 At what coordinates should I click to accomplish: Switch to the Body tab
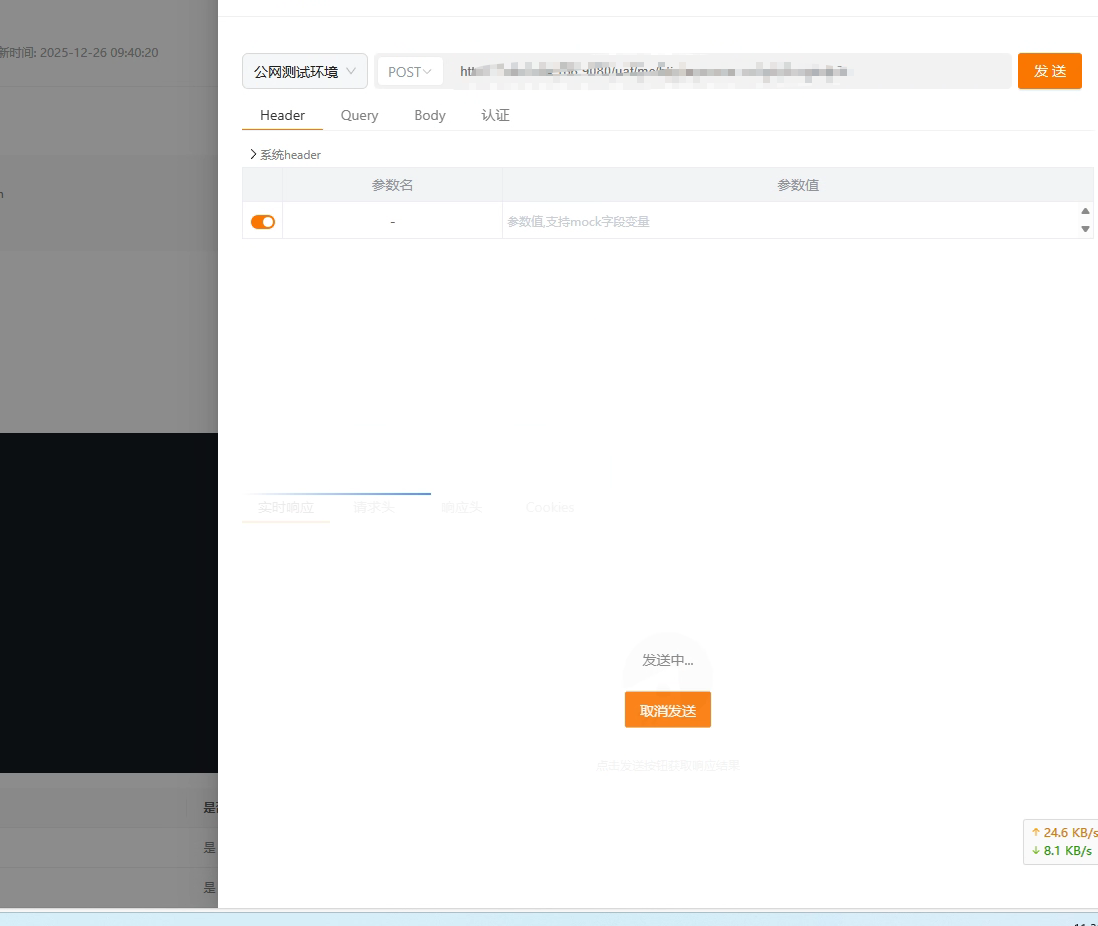click(x=430, y=115)
